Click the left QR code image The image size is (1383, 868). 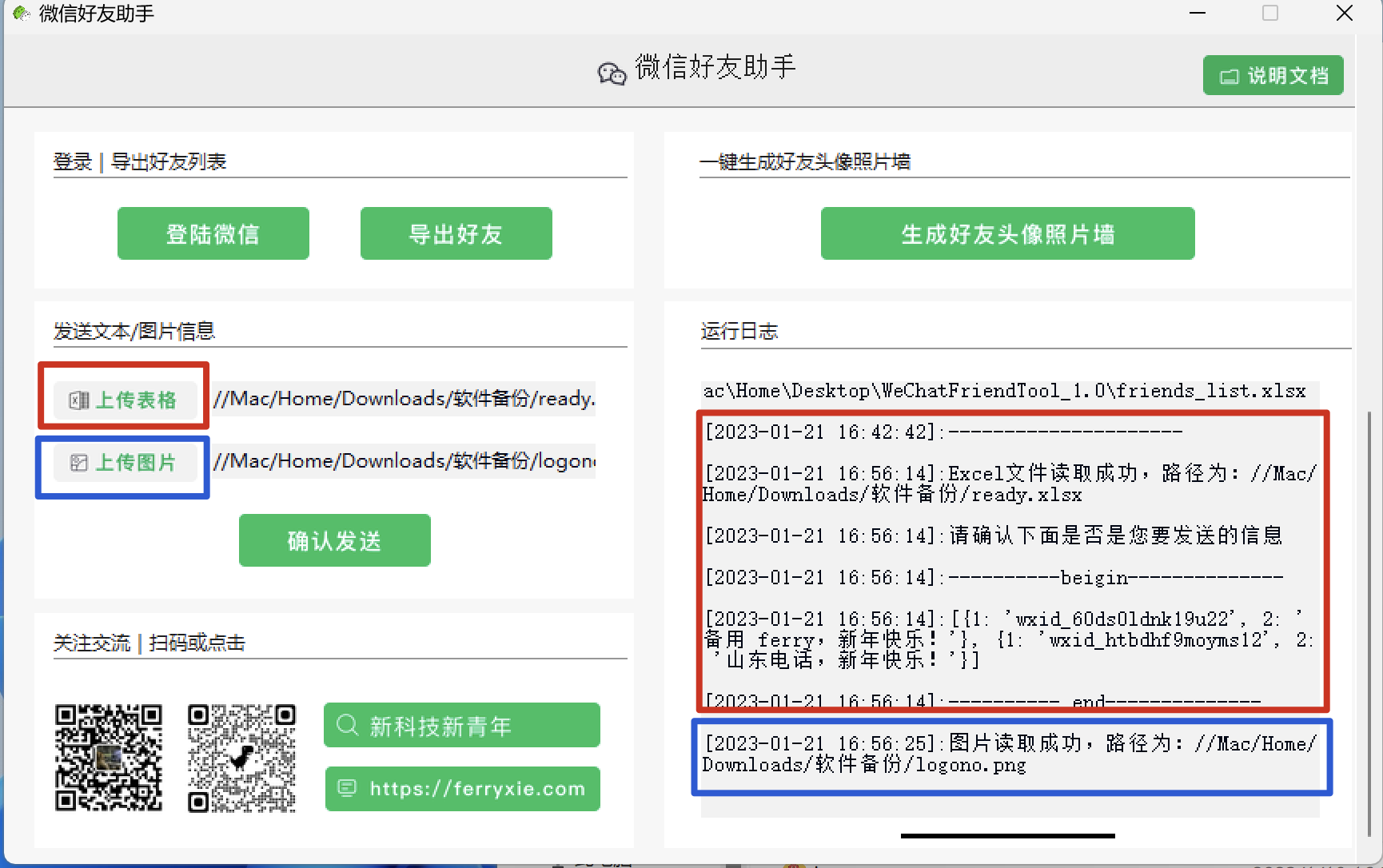click(x=108, y=757)
